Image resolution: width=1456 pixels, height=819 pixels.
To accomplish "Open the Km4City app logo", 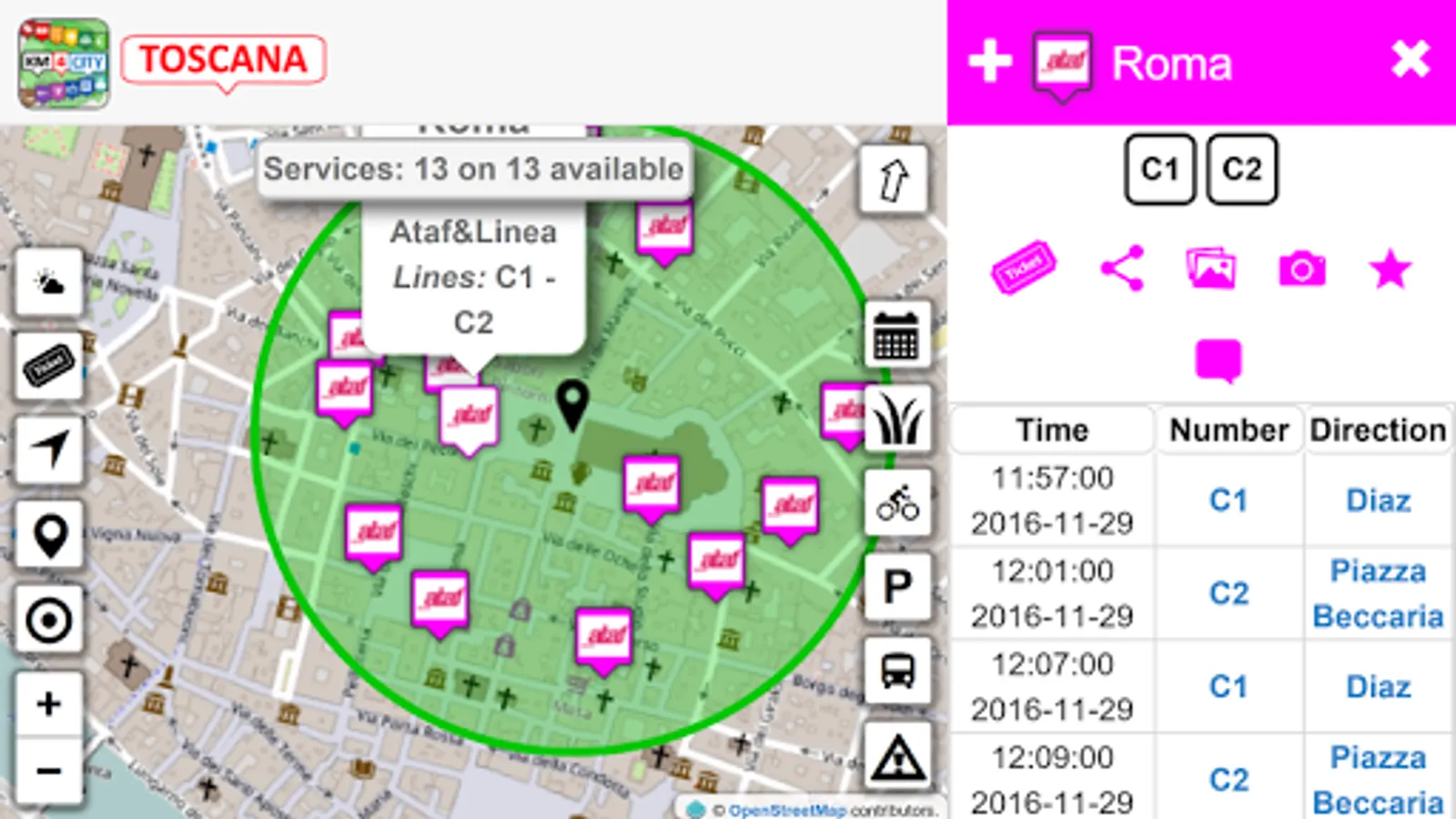I will tap(64, 63).
